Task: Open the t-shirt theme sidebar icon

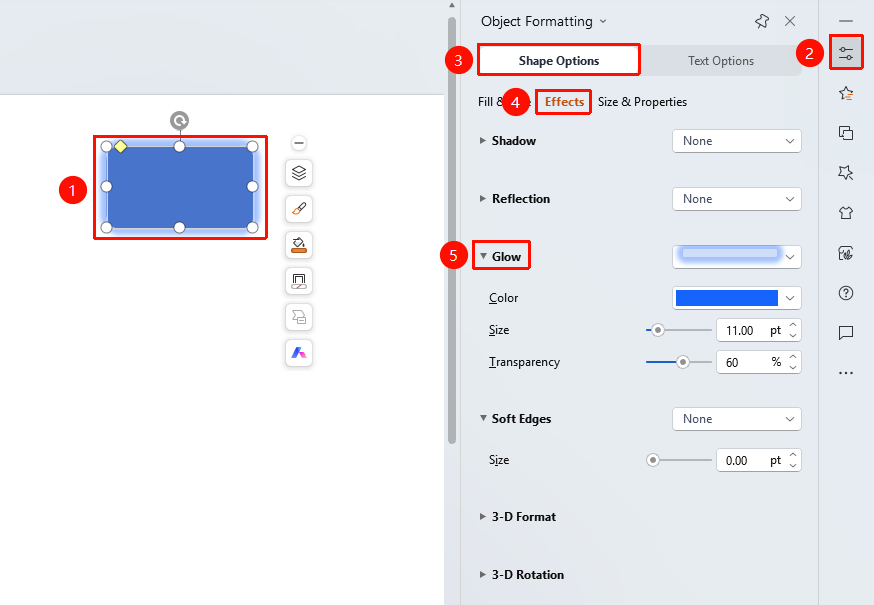Action: (846, 212)
